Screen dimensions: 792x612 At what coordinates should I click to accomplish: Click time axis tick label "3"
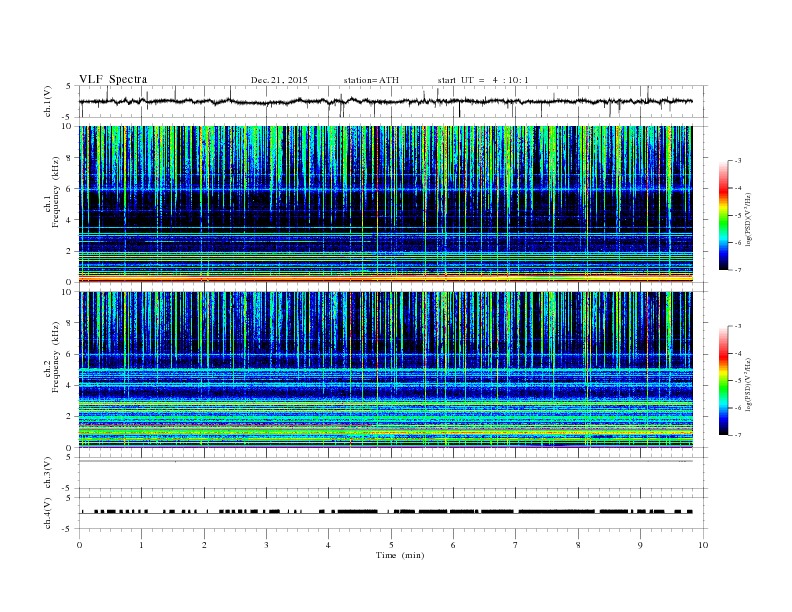[266, 545]
